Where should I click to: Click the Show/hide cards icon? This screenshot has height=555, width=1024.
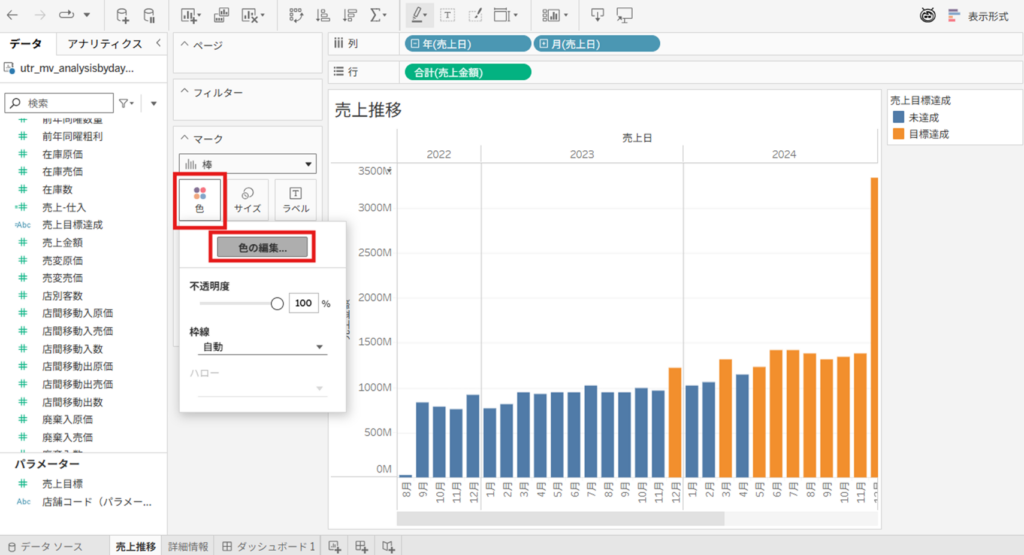551,15
